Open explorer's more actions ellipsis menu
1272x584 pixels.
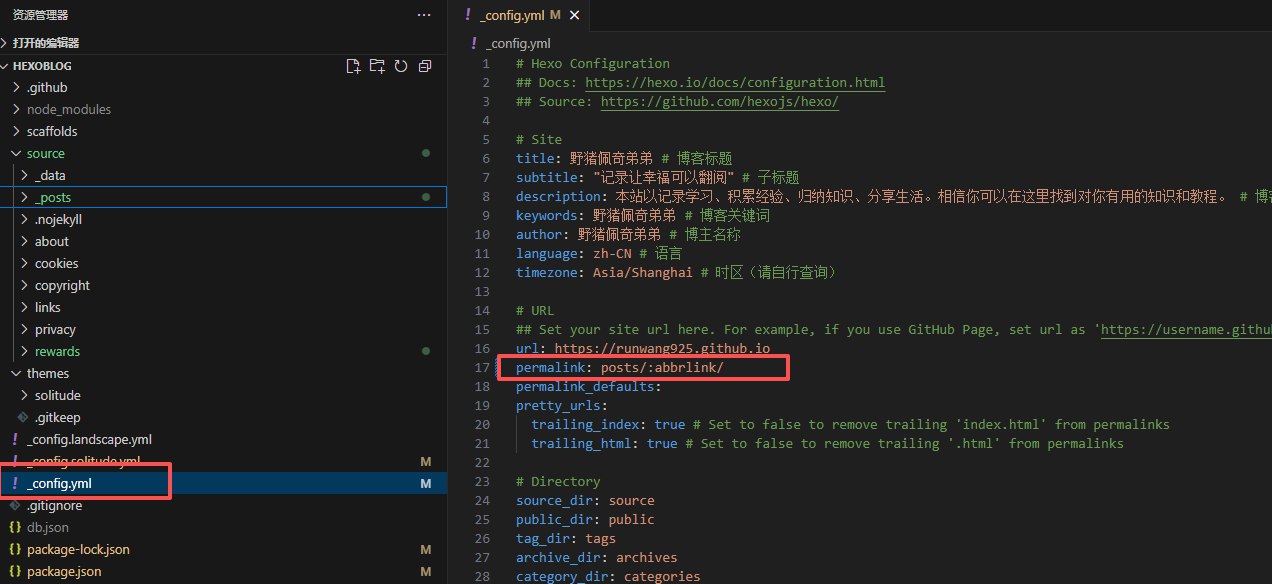pyautogui.click(x=425, y=15)
